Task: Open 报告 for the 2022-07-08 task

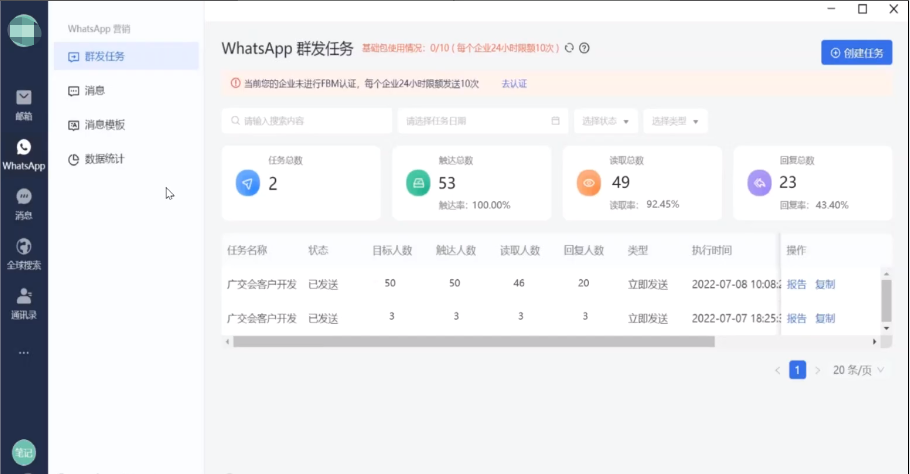Action: [796, 284]
